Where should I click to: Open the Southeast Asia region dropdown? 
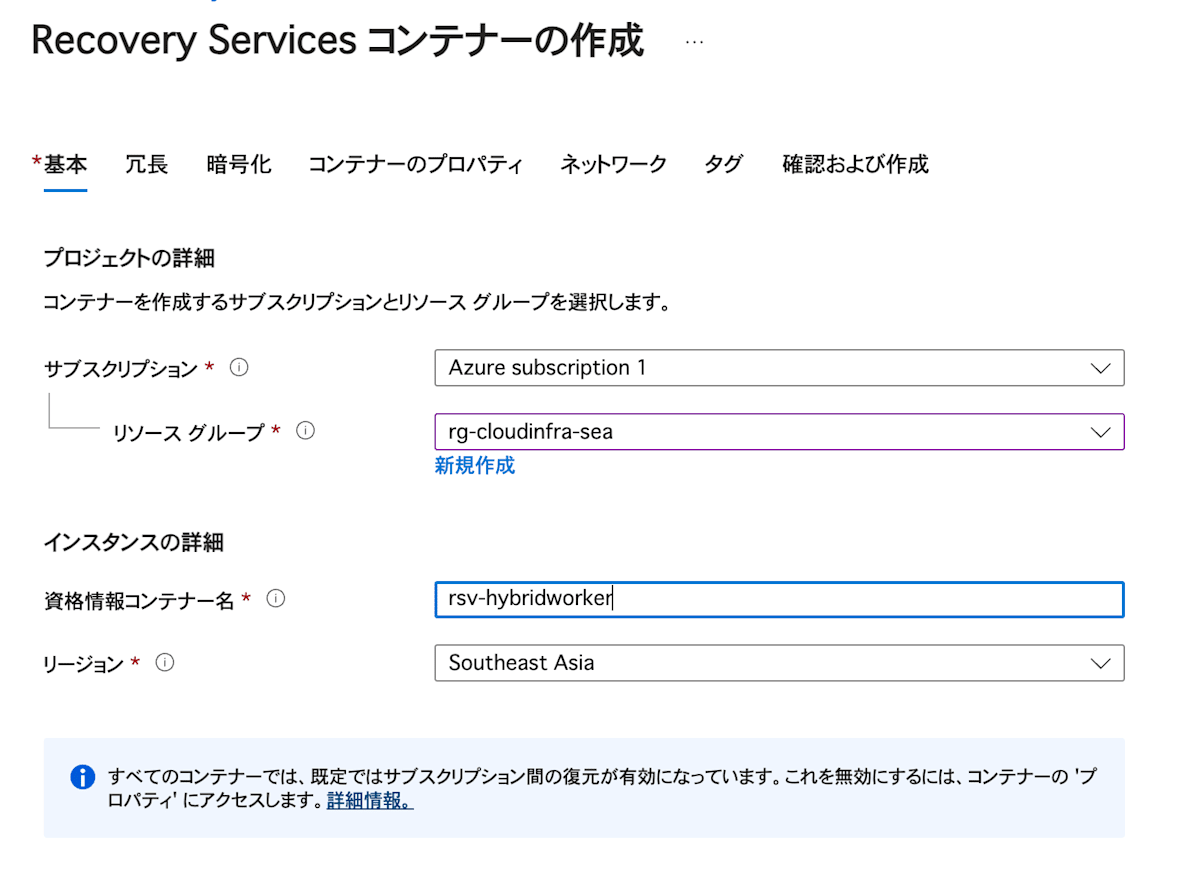point(779,663)
